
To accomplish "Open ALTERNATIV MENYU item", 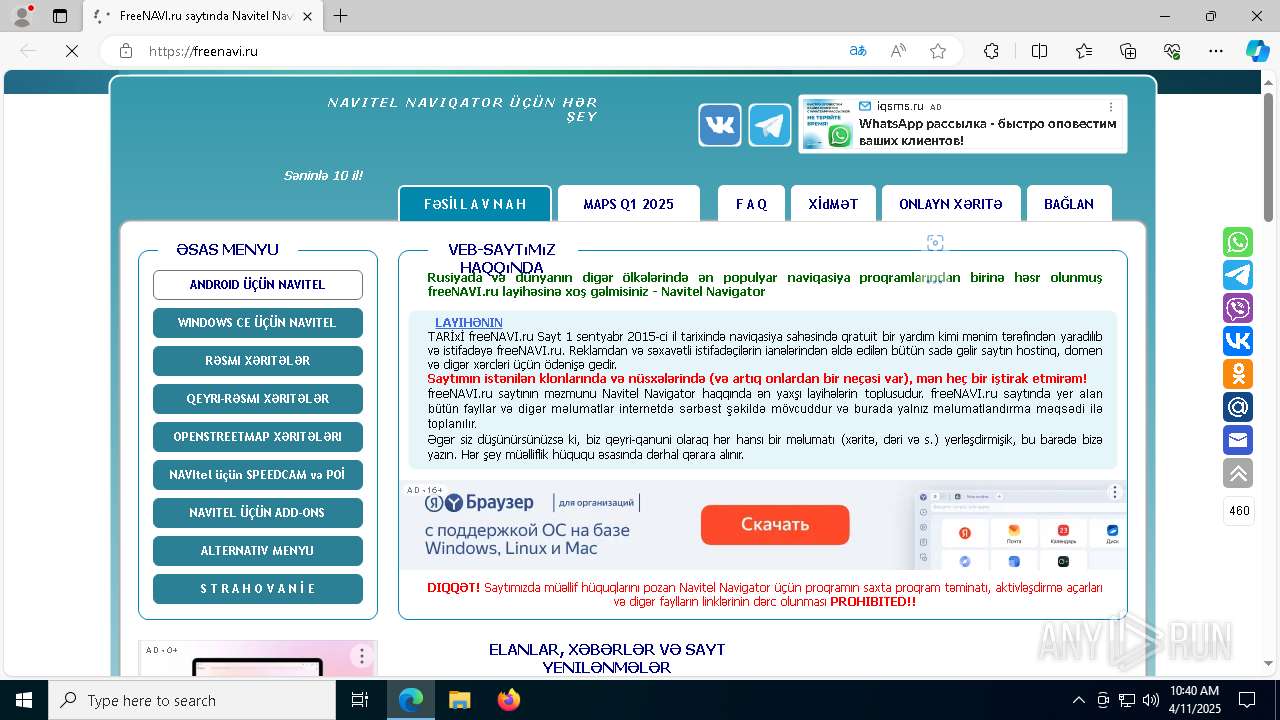I will (258, 551).
